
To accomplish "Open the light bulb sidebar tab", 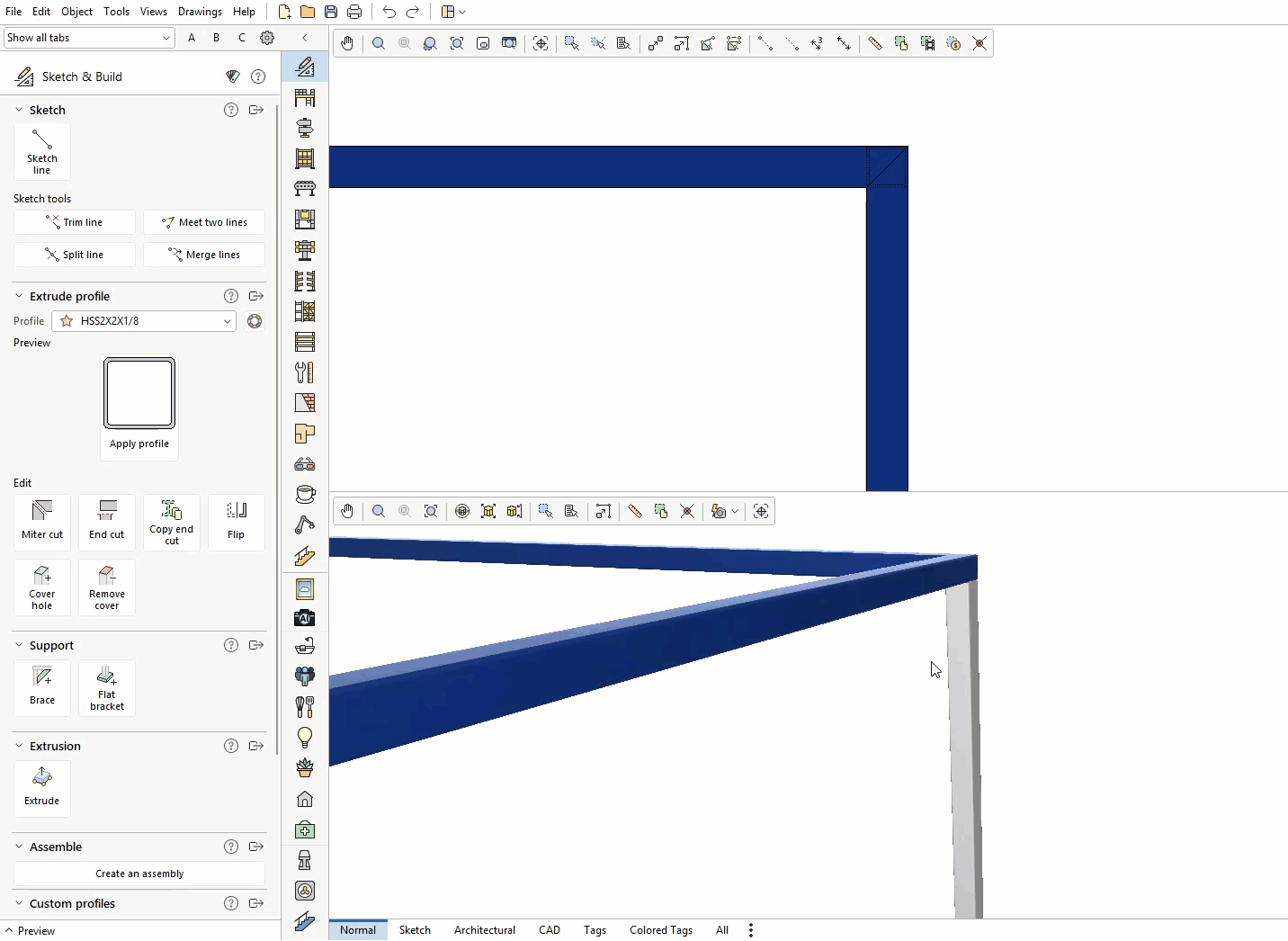I will click(305, 738).
